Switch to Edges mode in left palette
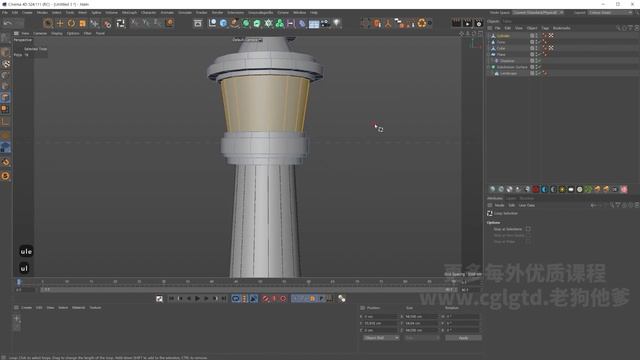The image size is (640, 360). coord(5,86)
